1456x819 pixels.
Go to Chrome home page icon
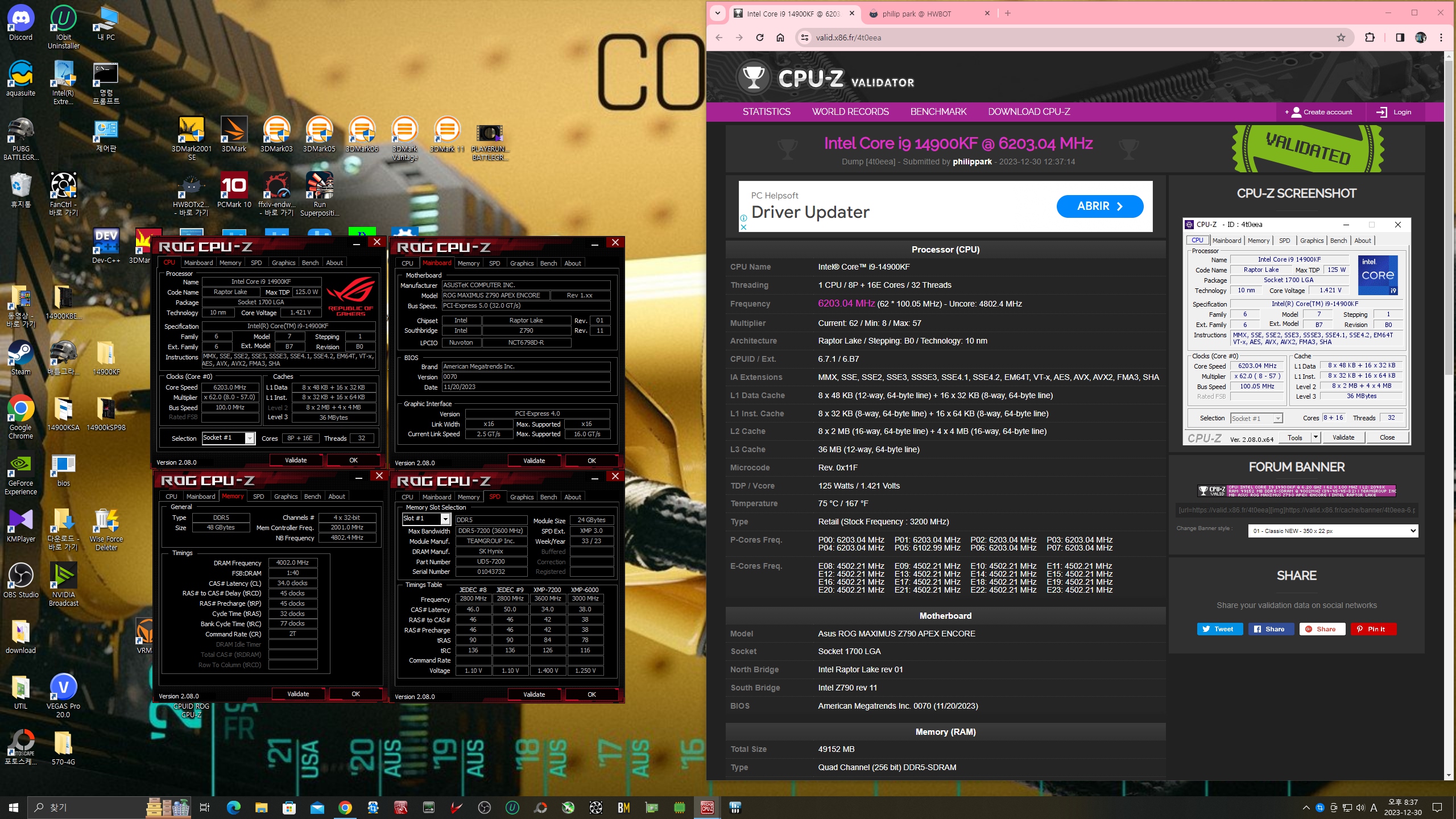780,38
